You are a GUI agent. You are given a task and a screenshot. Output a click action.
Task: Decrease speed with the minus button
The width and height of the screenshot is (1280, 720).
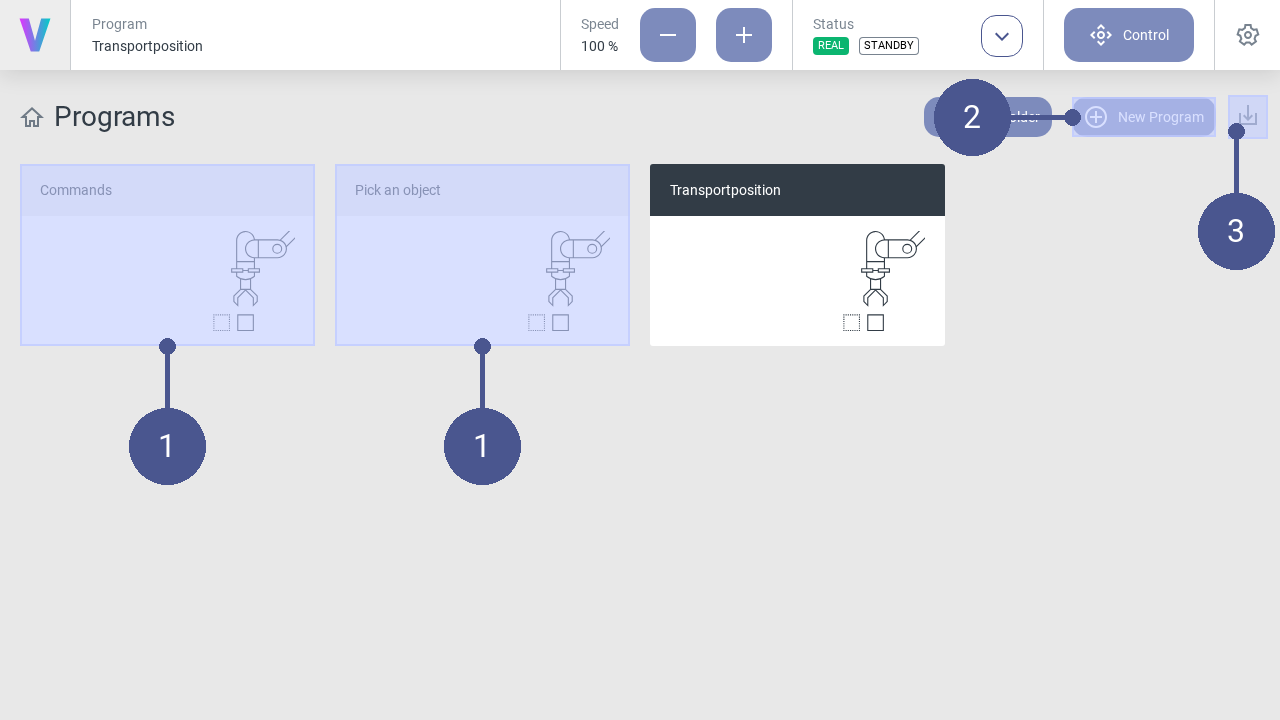pos(667,35)
